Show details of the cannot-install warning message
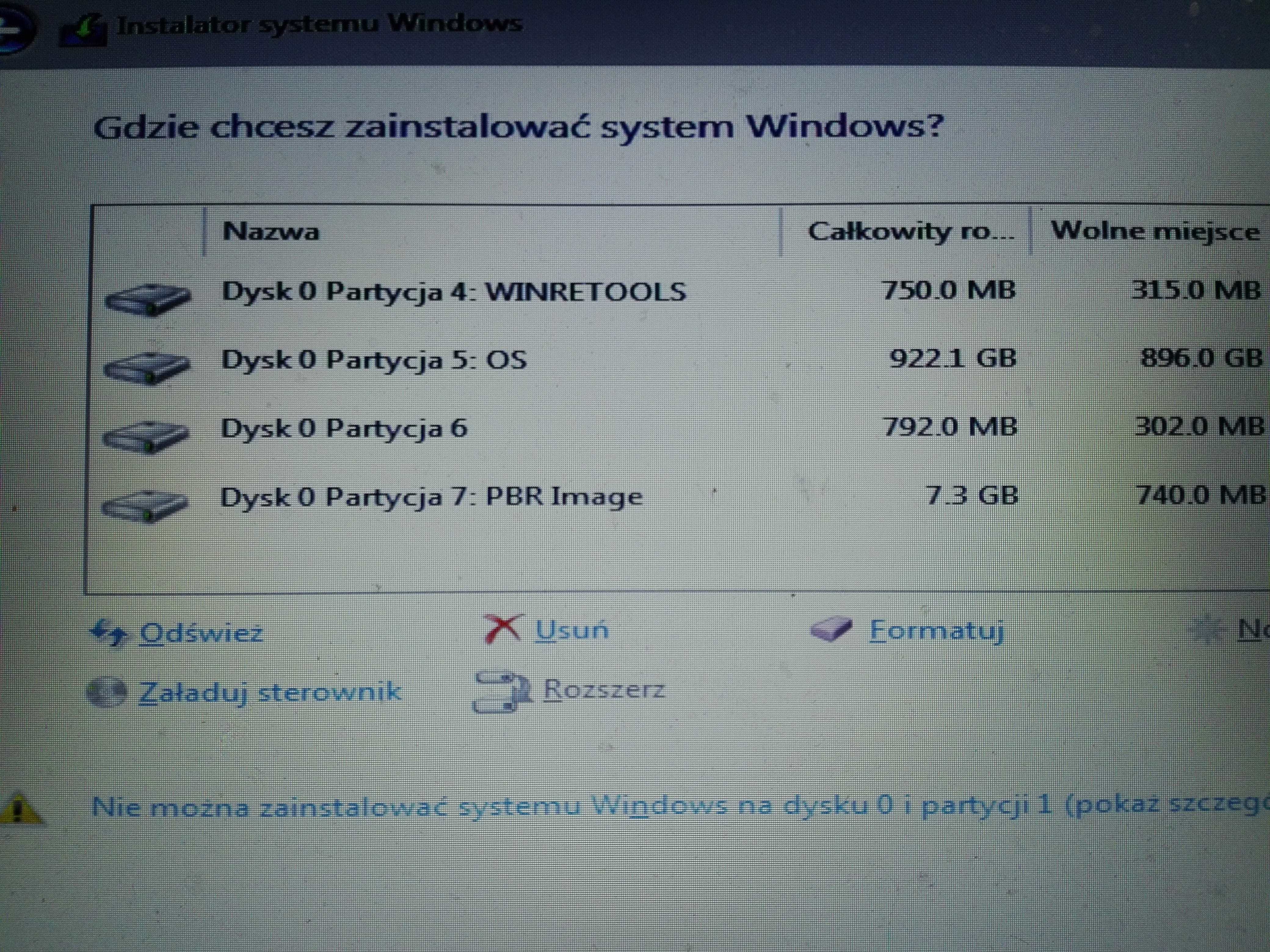 (x=680, y=806)
